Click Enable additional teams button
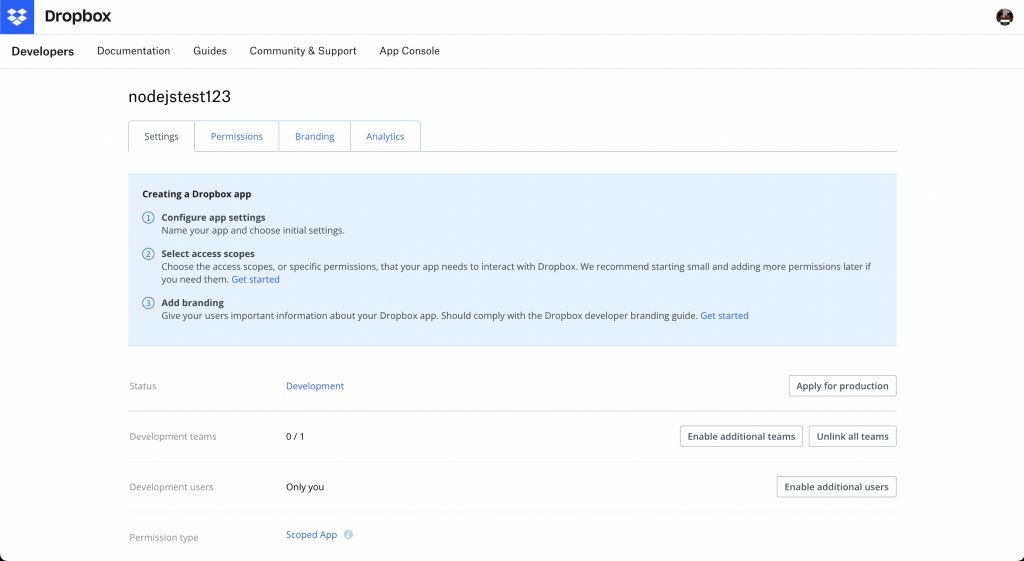Viewport: 1024px width, 561px height. (x=741, y=436)
